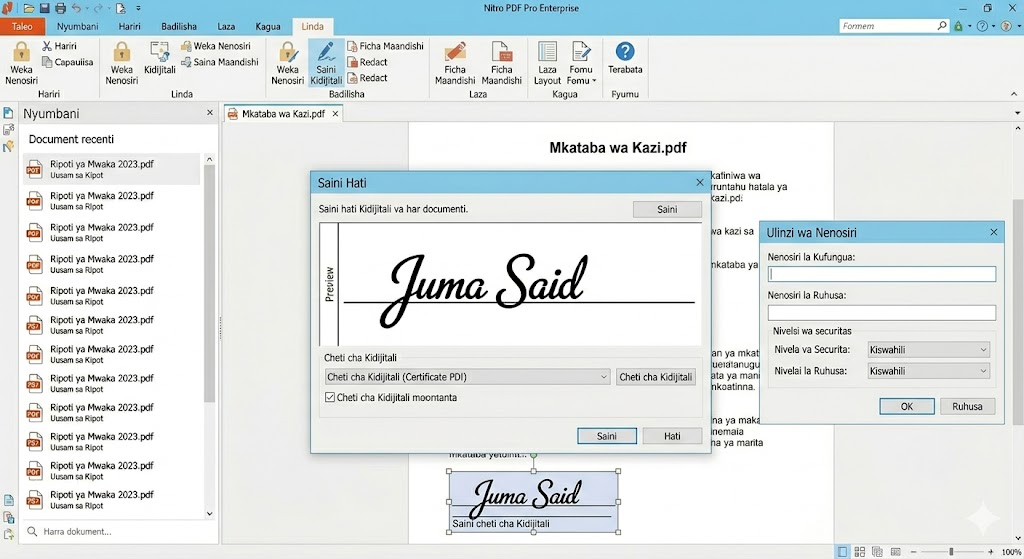The image size is (1024, 559).
Task: Click the Harra dokument search field
Action: (x=120, y=532)
